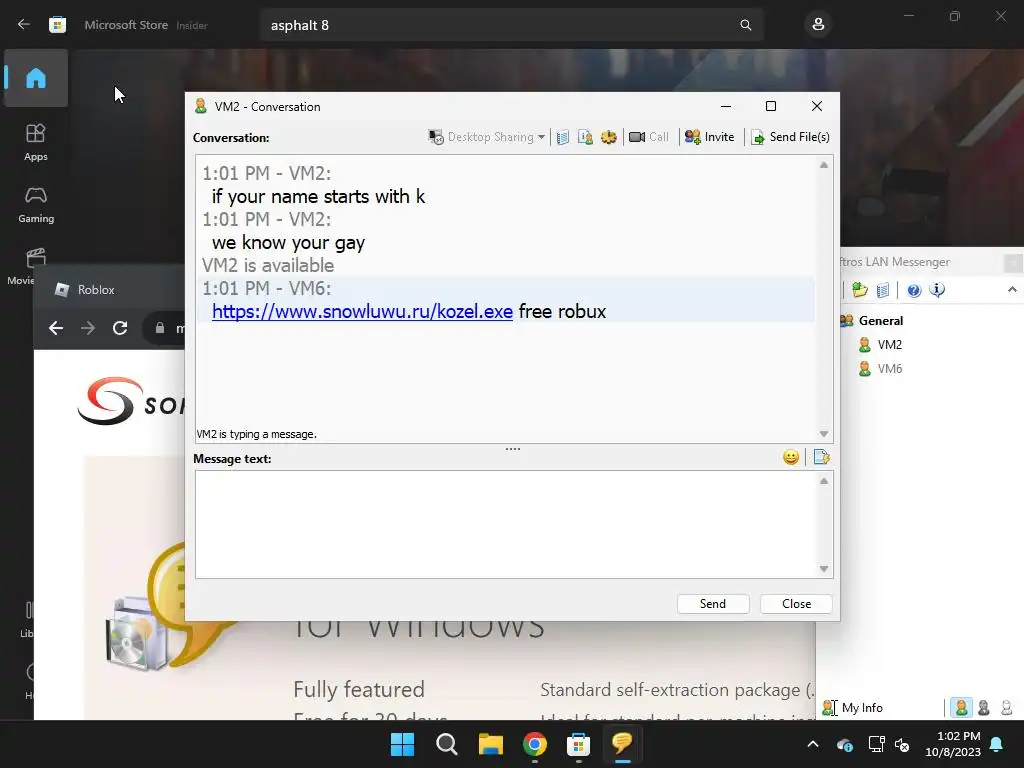Open Apps section in Microsoft Store sidebar
Image resolution: width=1024 pixels, height=768 pixels.
coord(36,142)
